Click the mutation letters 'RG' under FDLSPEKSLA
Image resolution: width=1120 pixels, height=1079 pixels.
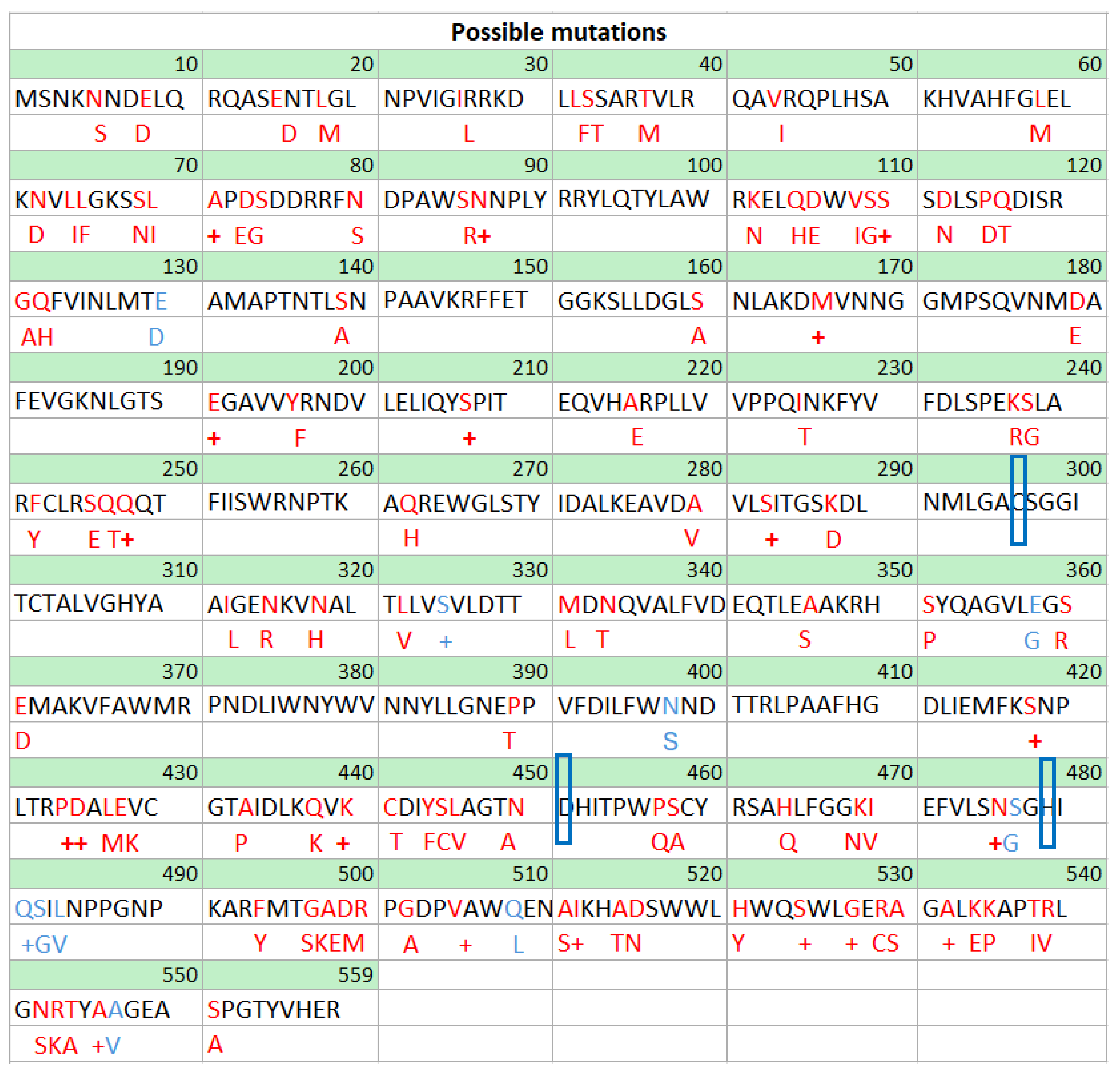pyautogui.click(x=1024, y=437)
